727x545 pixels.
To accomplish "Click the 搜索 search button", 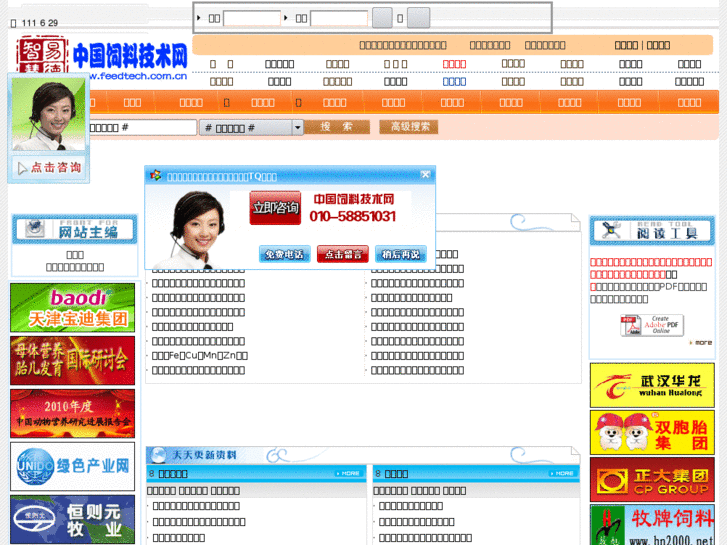I will tap(337, 127).
